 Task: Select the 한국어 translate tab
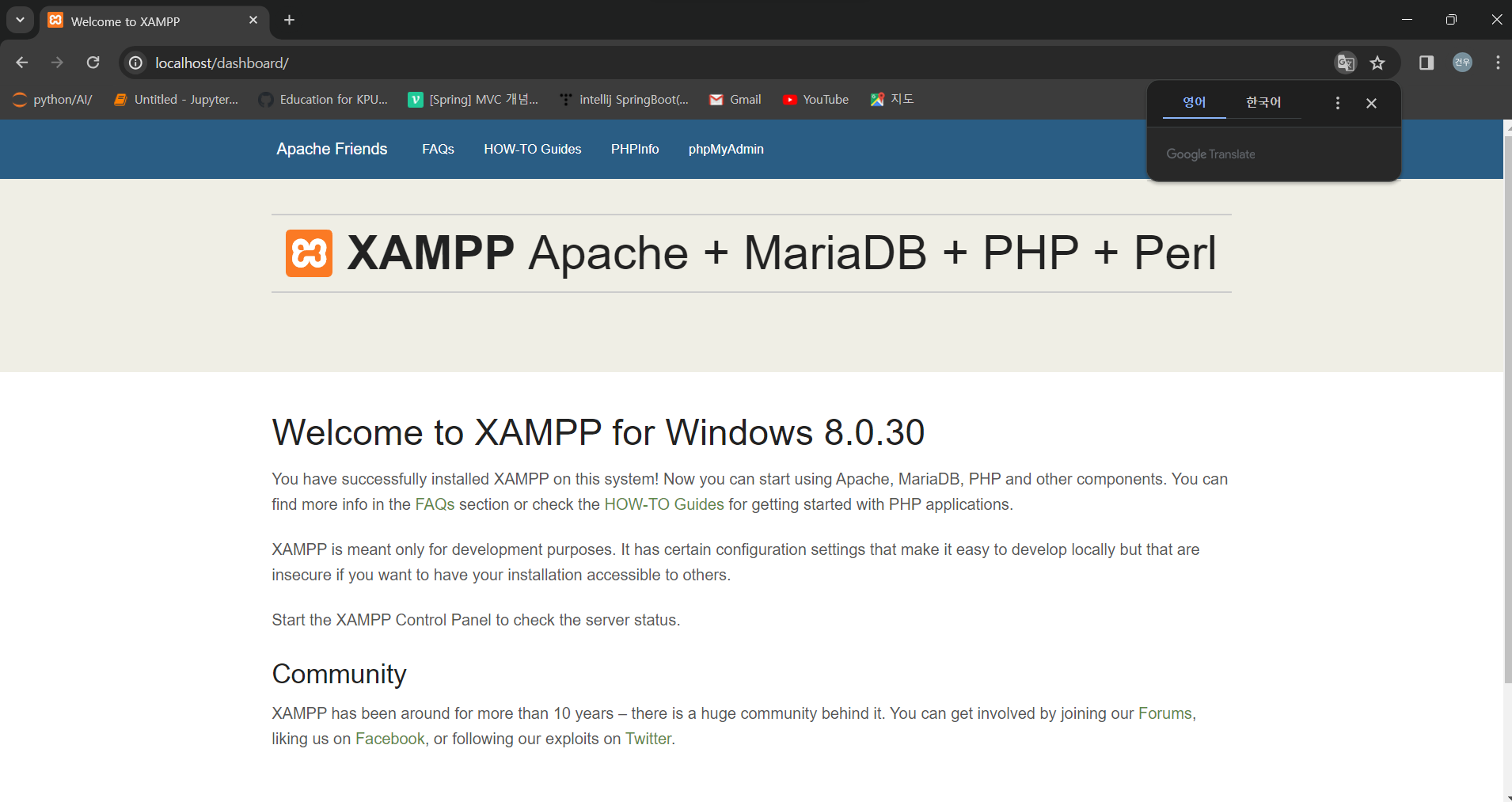(x=1263, y=102)
